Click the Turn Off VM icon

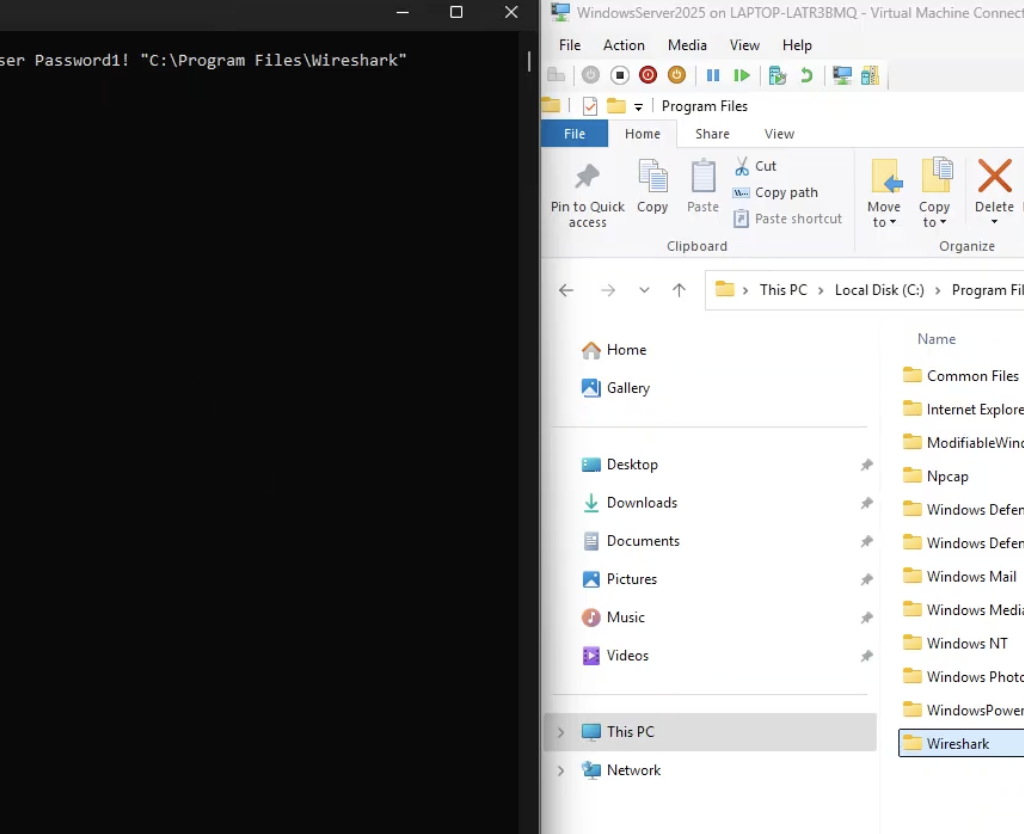tap(620, 75)
